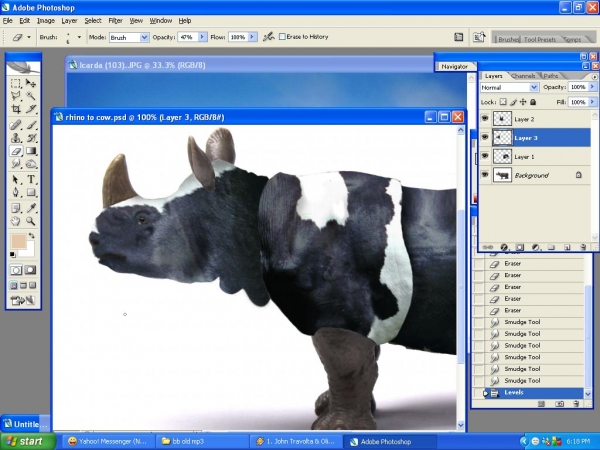Open the Brush preset picker arrow
This screenshot has height=450, width=600.
[x=79, y=37]
